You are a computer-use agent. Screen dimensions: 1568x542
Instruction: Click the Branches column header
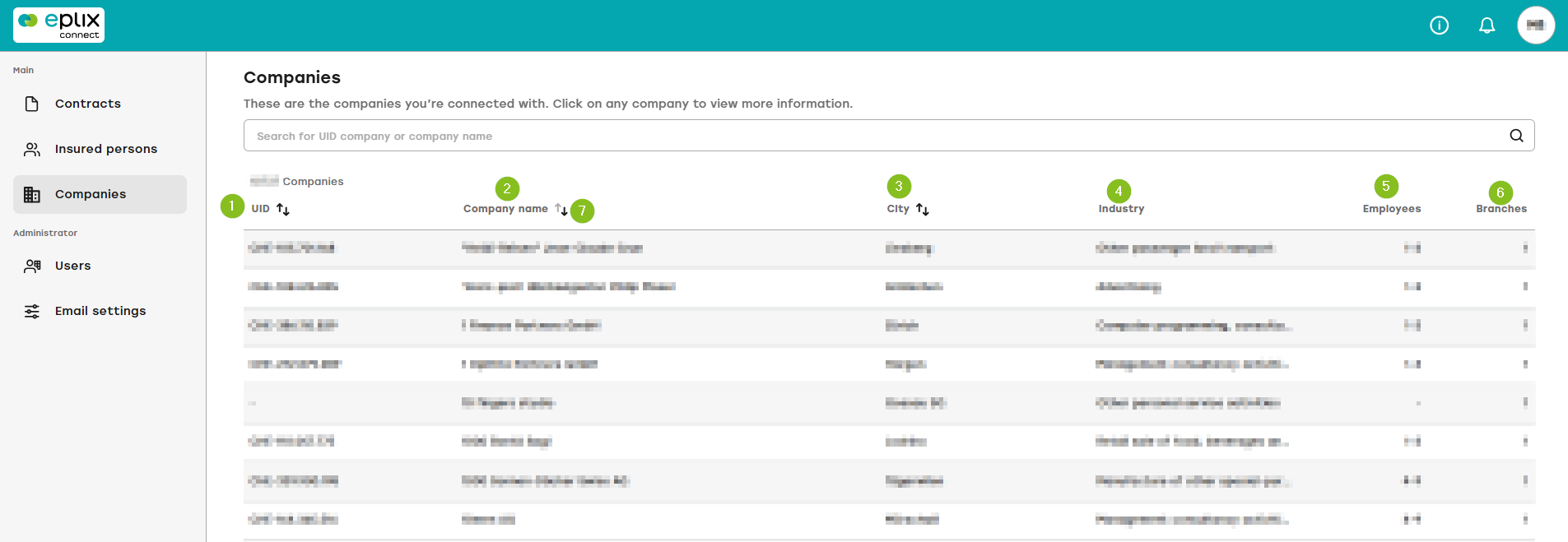pyautogui.click(x=1501, y=209)
